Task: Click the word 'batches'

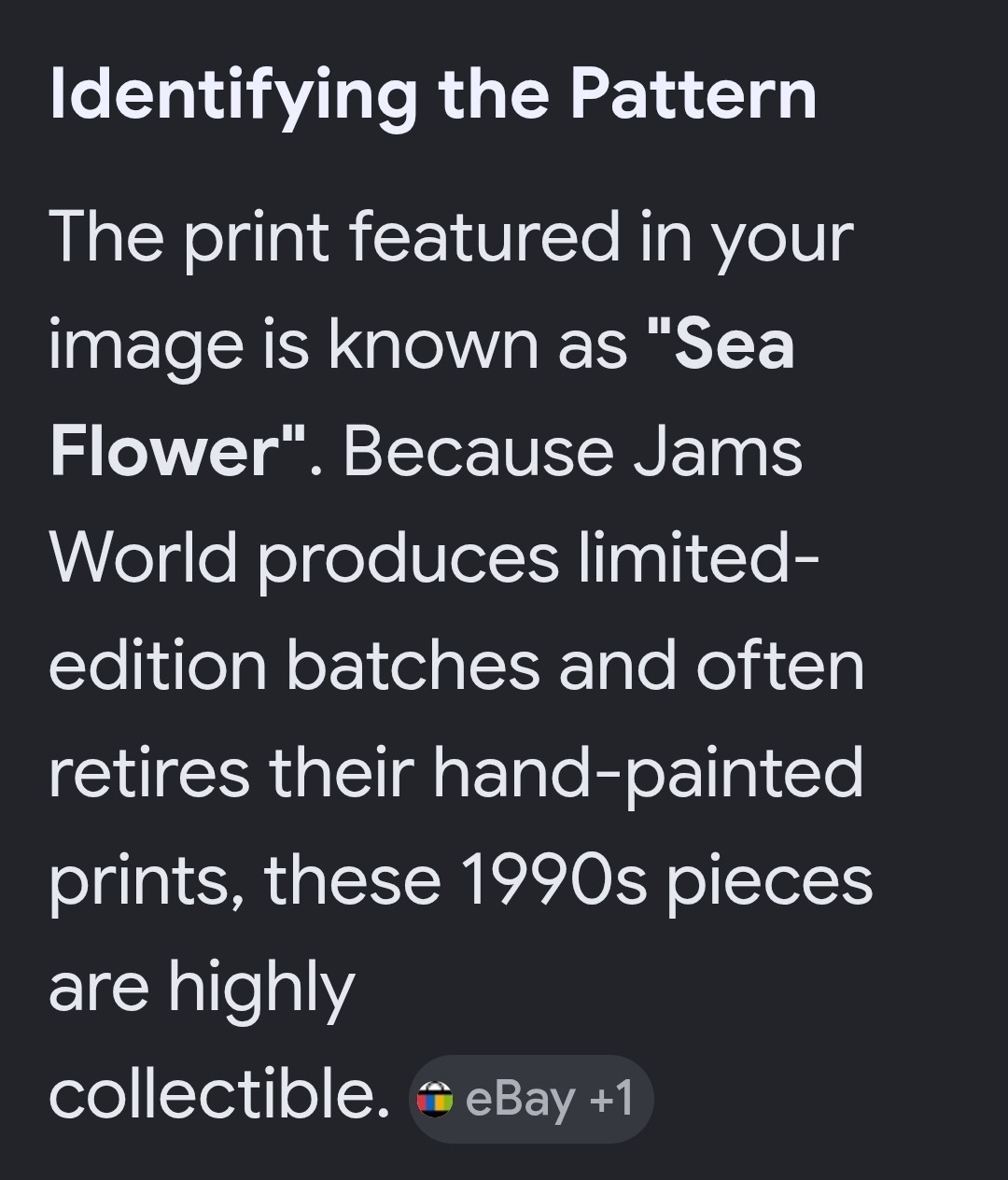Action: tap(413, 666)
